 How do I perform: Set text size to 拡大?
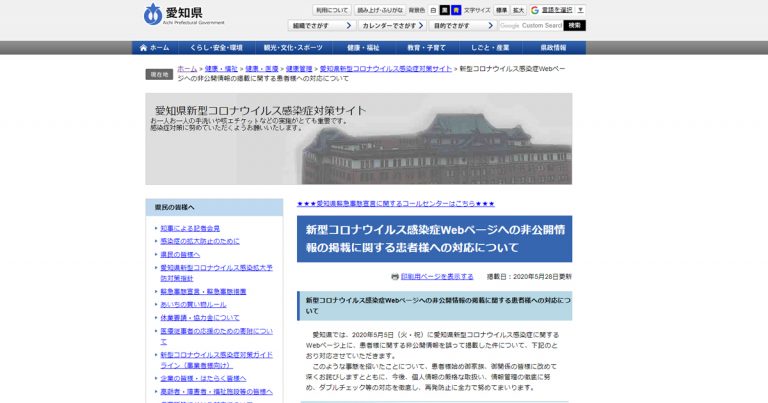coord(518,10)
